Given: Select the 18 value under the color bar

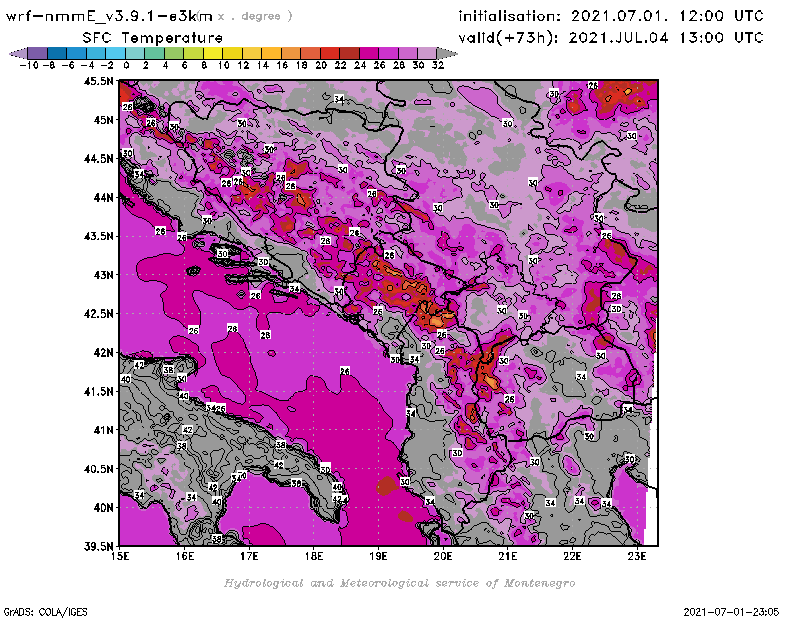Looking at the screenshot, I should [302, 65].
